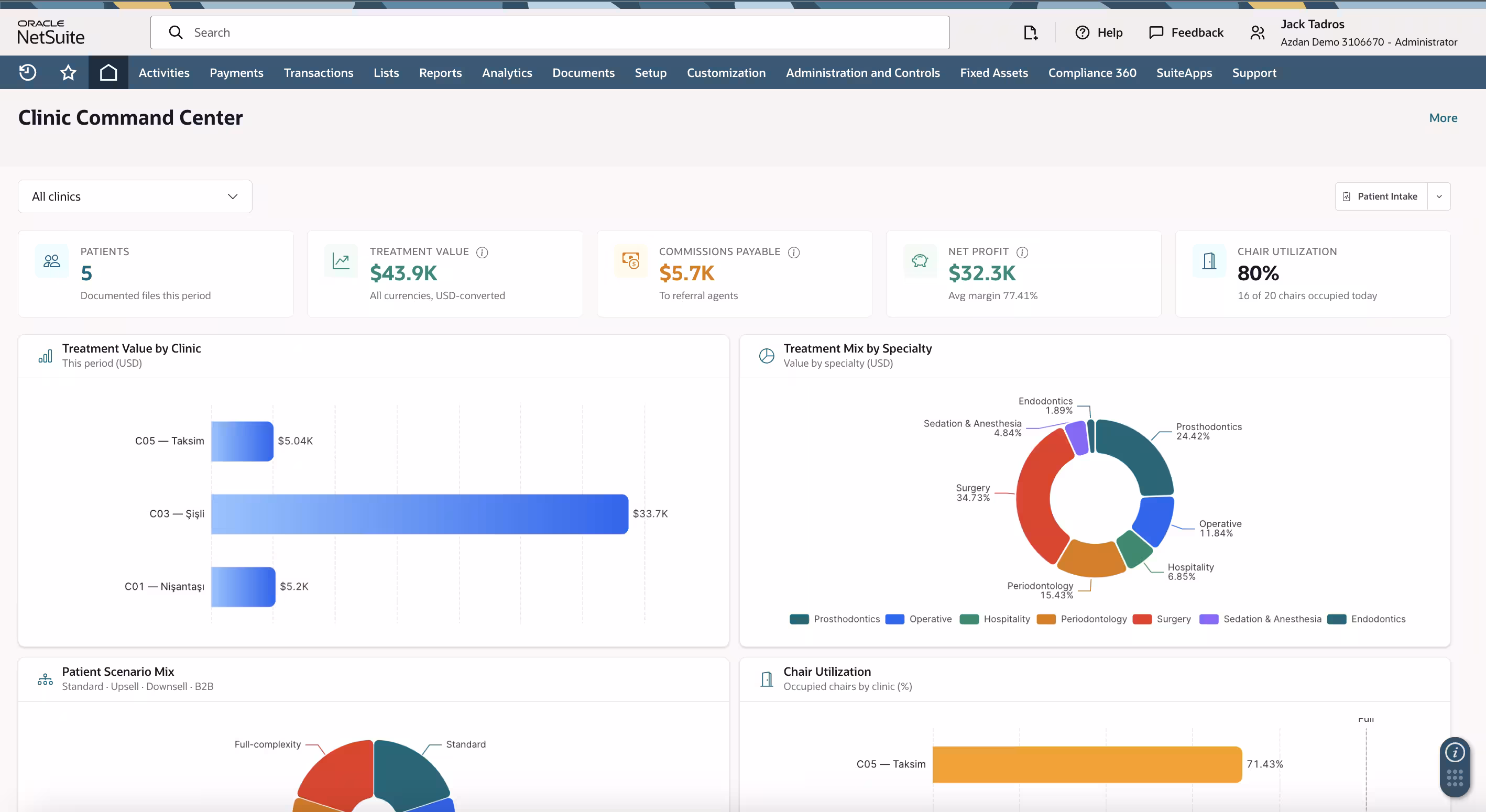The width and height of the screenshot is (1486, 812).
Task: Click the Create New document icon
Action: point(1030,32)
